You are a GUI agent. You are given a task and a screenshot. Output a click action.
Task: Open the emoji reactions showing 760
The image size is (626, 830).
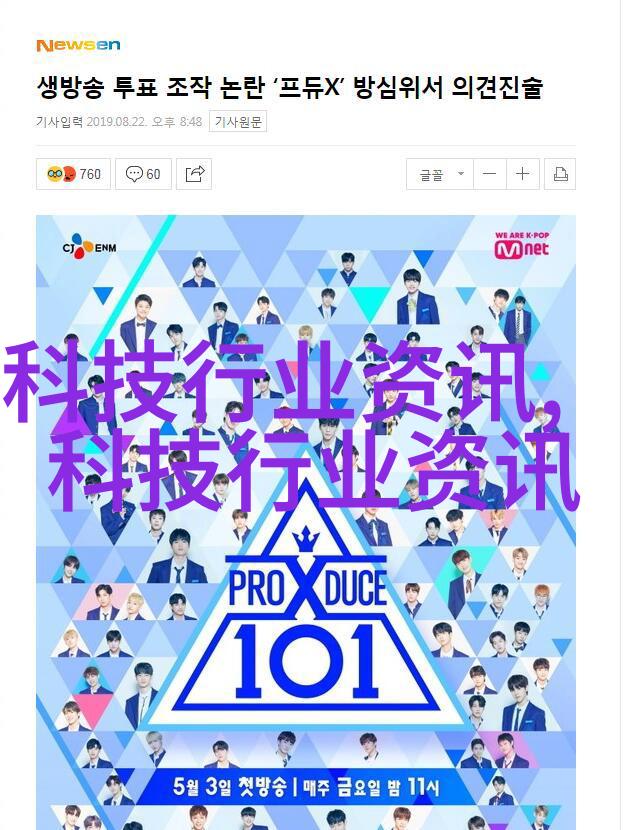73,174
